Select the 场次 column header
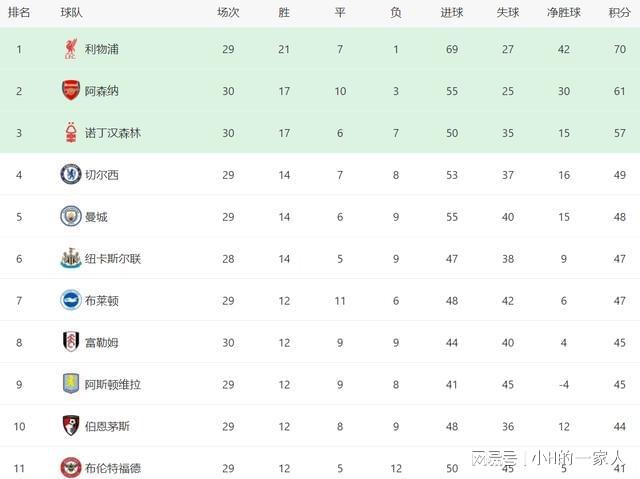Screen dimensions: 640x479 pos(228,13)
